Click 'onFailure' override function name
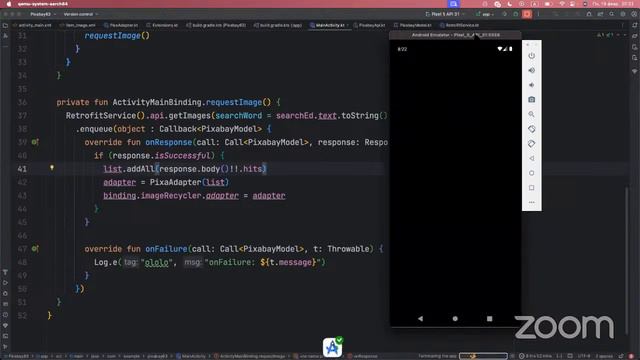 coord(166,249)
